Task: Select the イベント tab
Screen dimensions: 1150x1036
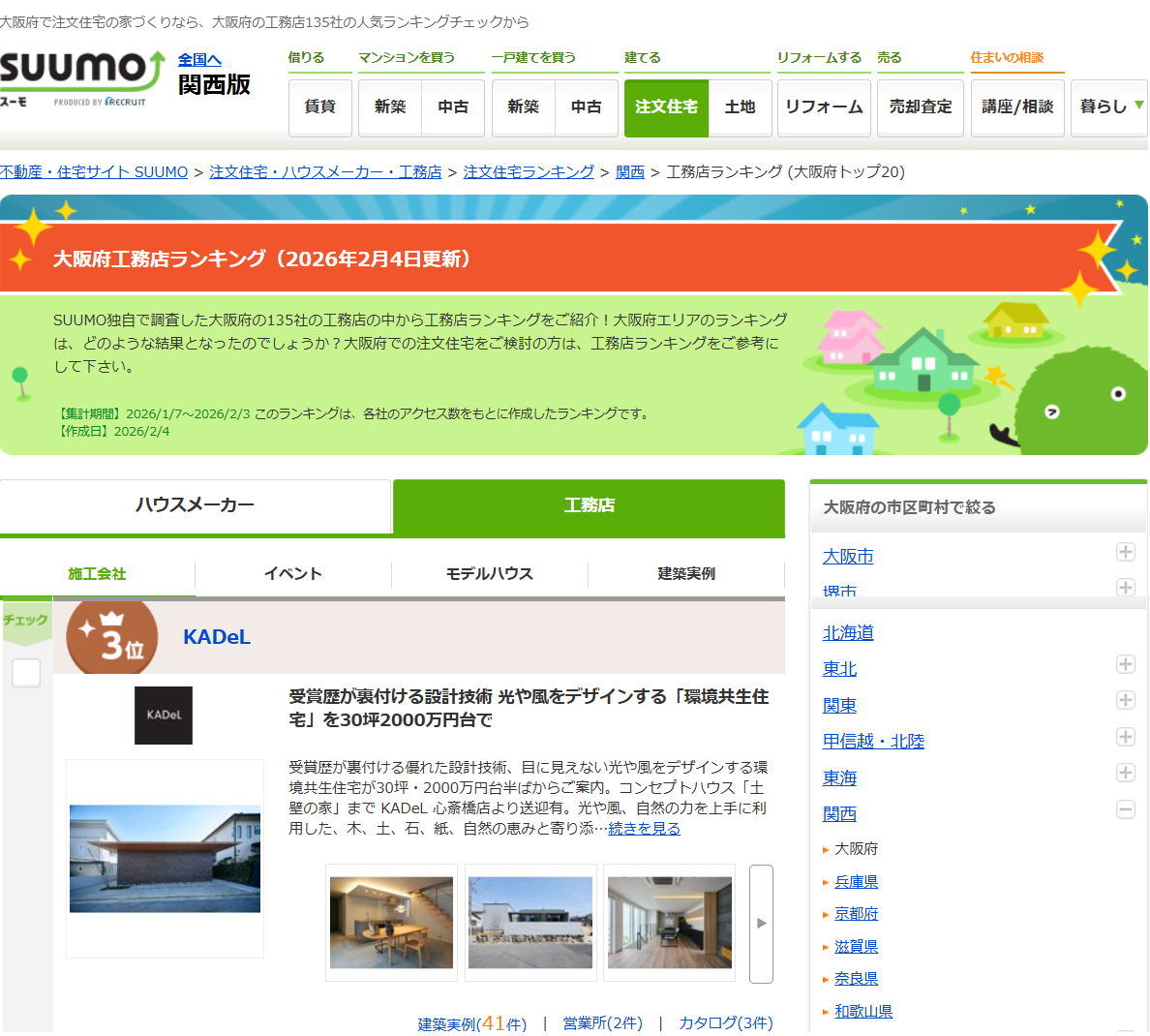Action: point(293,574)
